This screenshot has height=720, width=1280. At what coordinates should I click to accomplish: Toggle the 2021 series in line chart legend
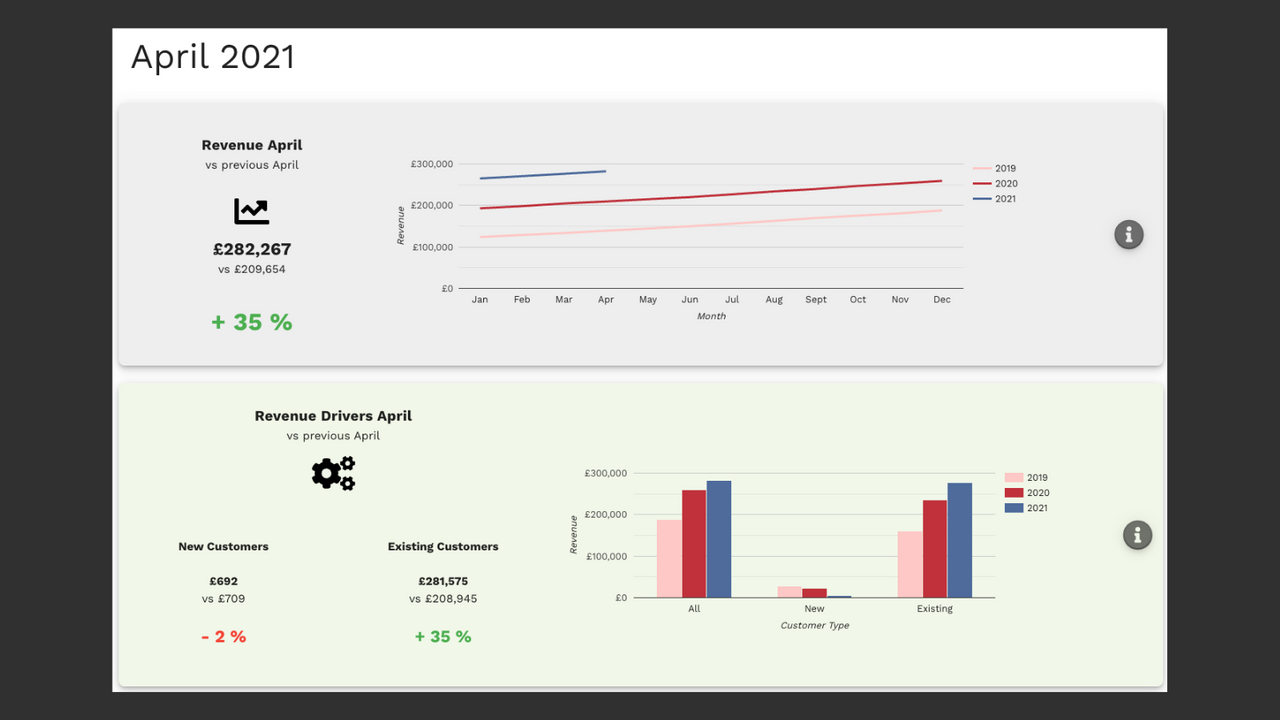click(994, 199)
